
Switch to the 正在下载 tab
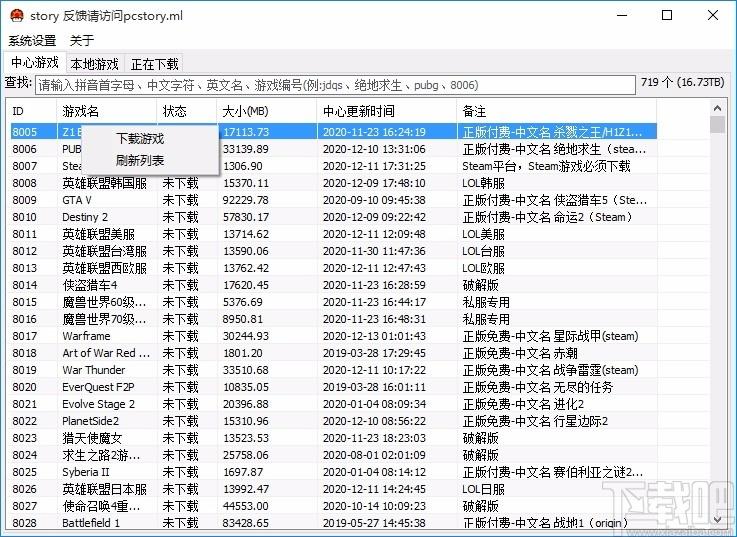coord(154,64)
